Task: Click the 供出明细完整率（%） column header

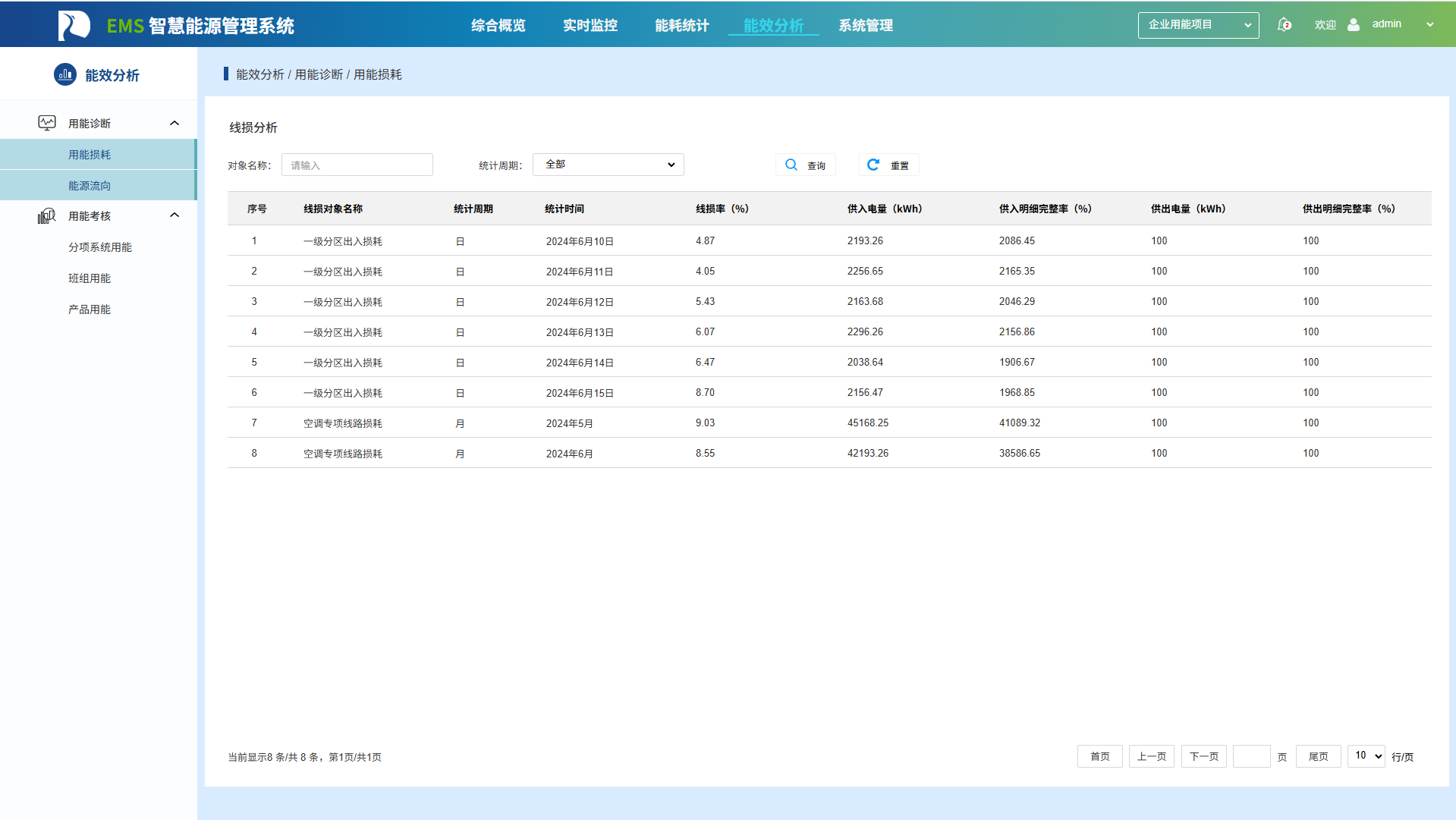Action: [1349, 209]
